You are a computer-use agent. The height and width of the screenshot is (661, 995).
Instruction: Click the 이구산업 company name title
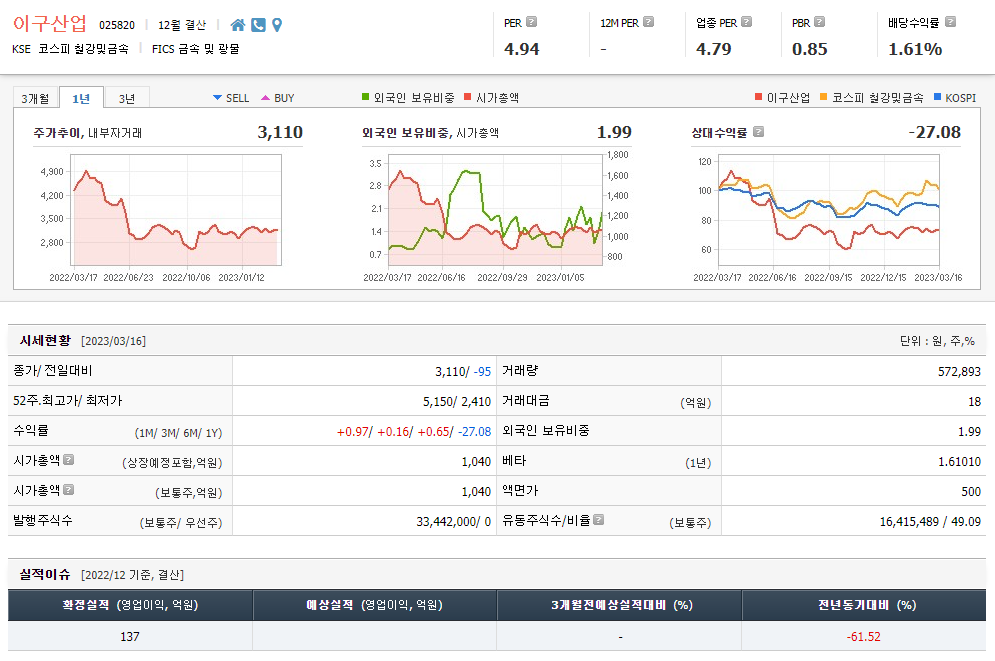[50, 23]
